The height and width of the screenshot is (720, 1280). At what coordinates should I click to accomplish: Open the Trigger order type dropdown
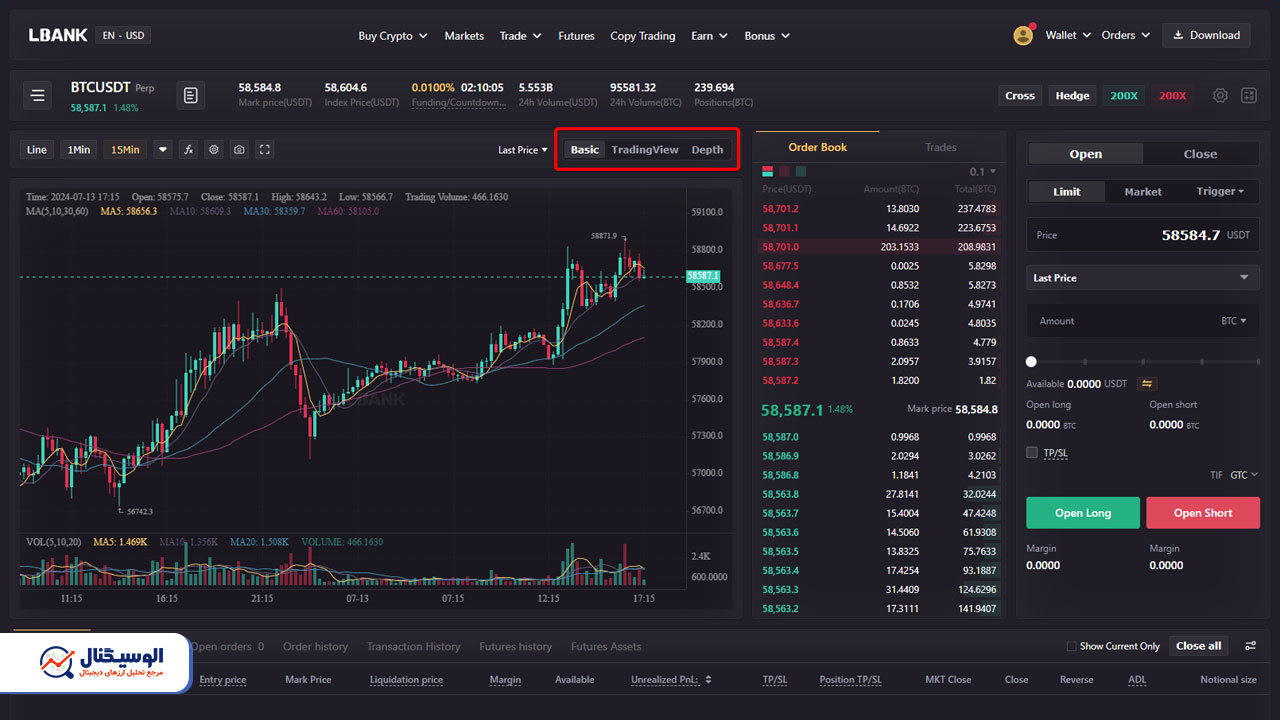coord(1220,191)
